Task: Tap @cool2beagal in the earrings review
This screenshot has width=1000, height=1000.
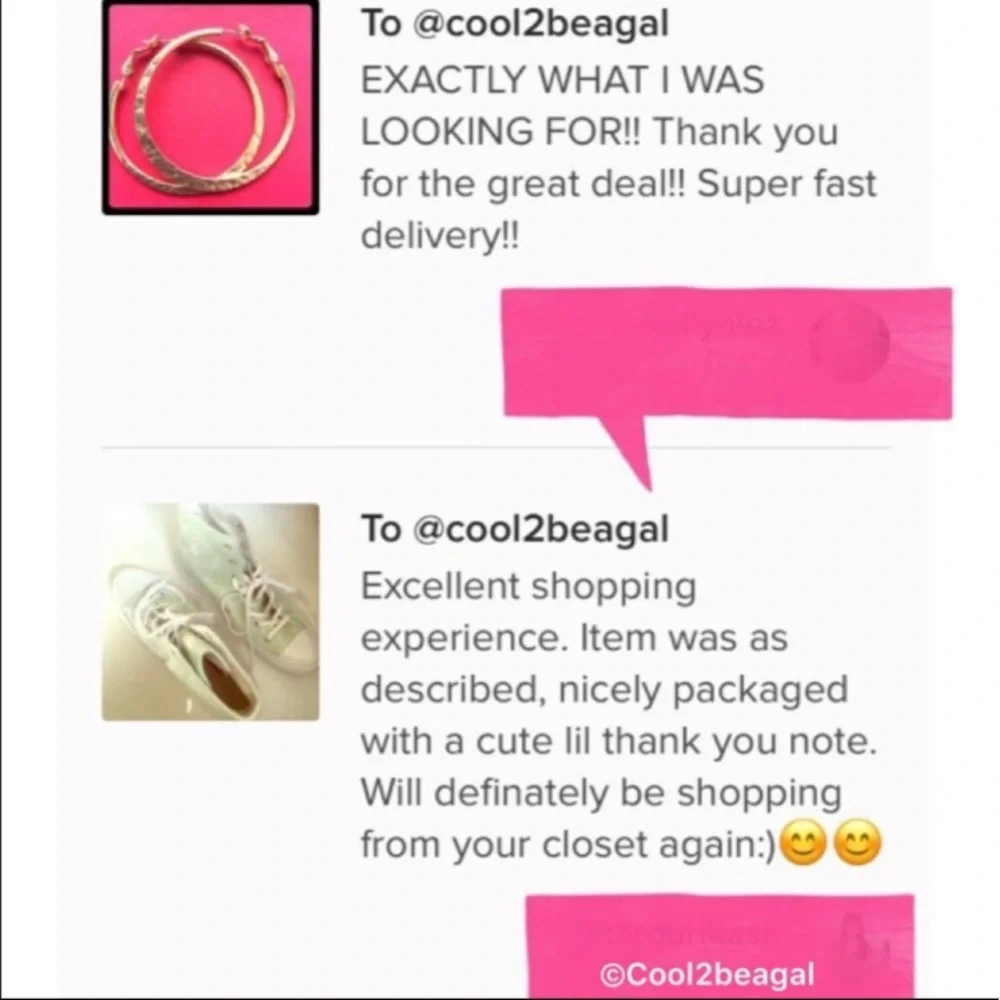Action: [x=541, y=25]
